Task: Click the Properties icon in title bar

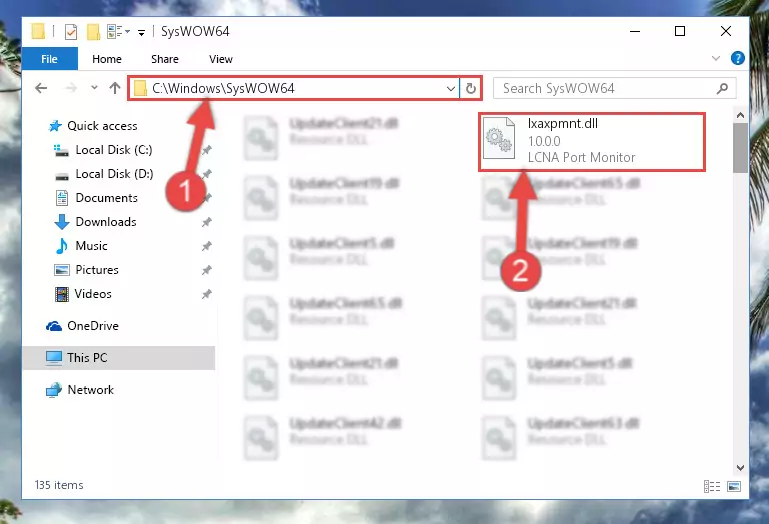Action: (x=71, y=32)
